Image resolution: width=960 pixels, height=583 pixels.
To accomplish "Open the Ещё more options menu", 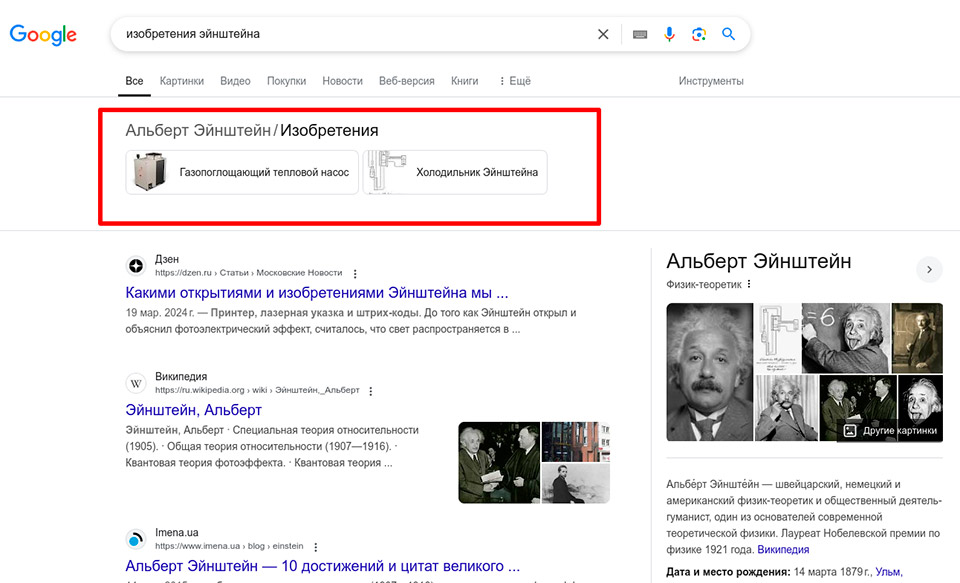I will 514,81.
